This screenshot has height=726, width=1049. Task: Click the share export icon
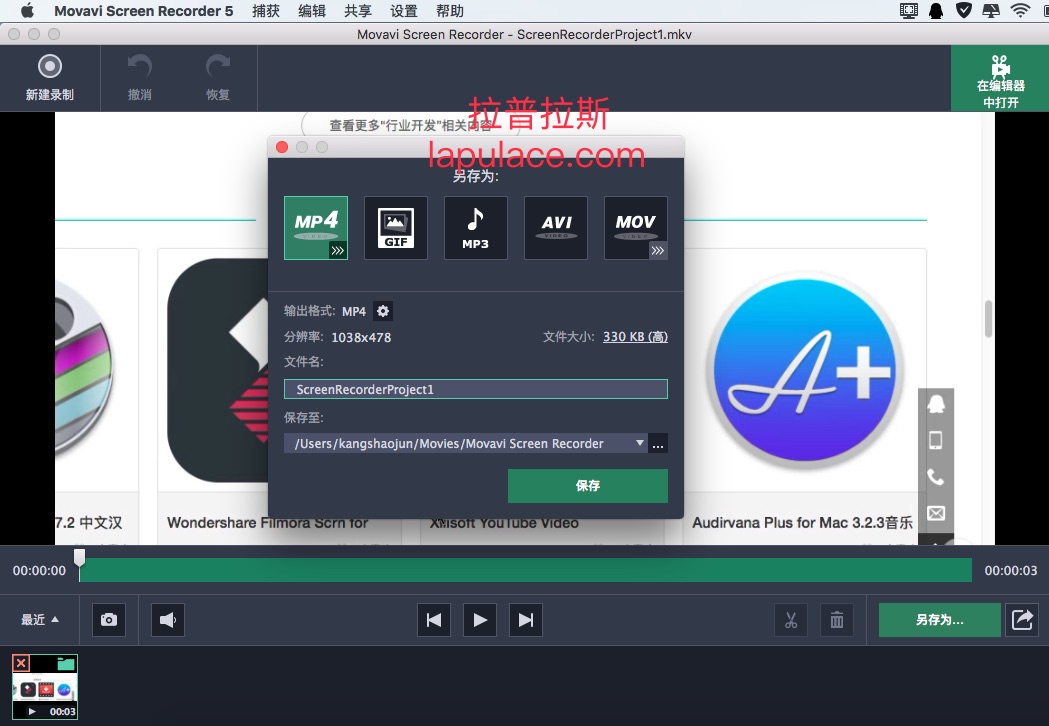[x=1022, y=620]
